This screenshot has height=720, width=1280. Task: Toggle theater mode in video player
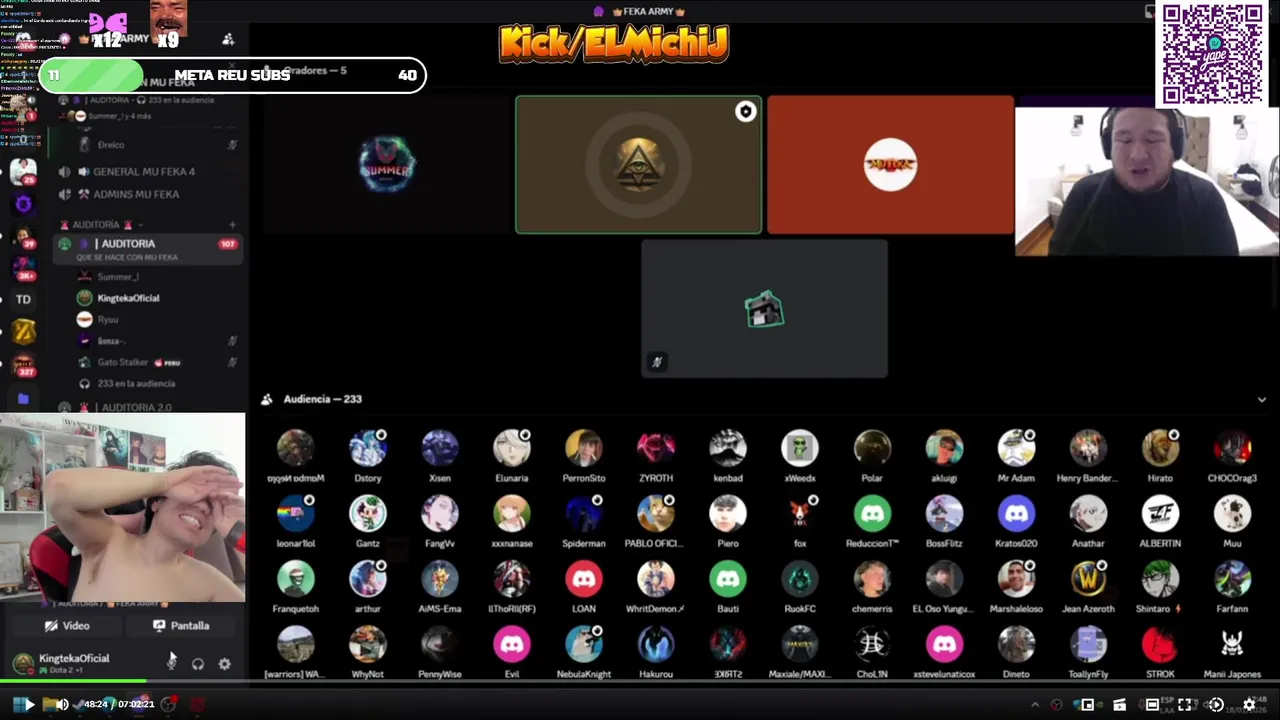(1152, 705)
